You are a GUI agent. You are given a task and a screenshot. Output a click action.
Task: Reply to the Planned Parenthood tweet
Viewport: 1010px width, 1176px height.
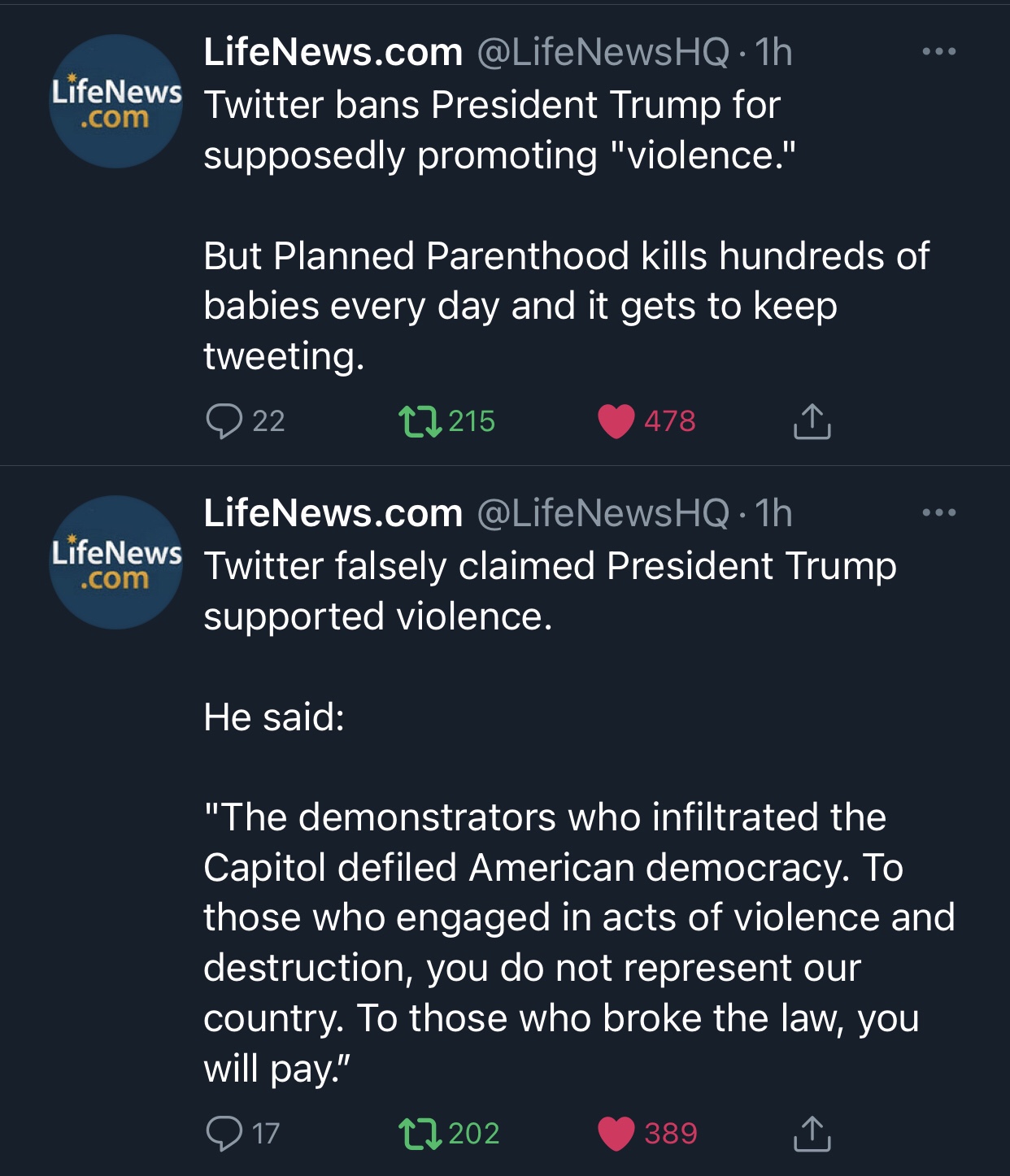[224, 421]
